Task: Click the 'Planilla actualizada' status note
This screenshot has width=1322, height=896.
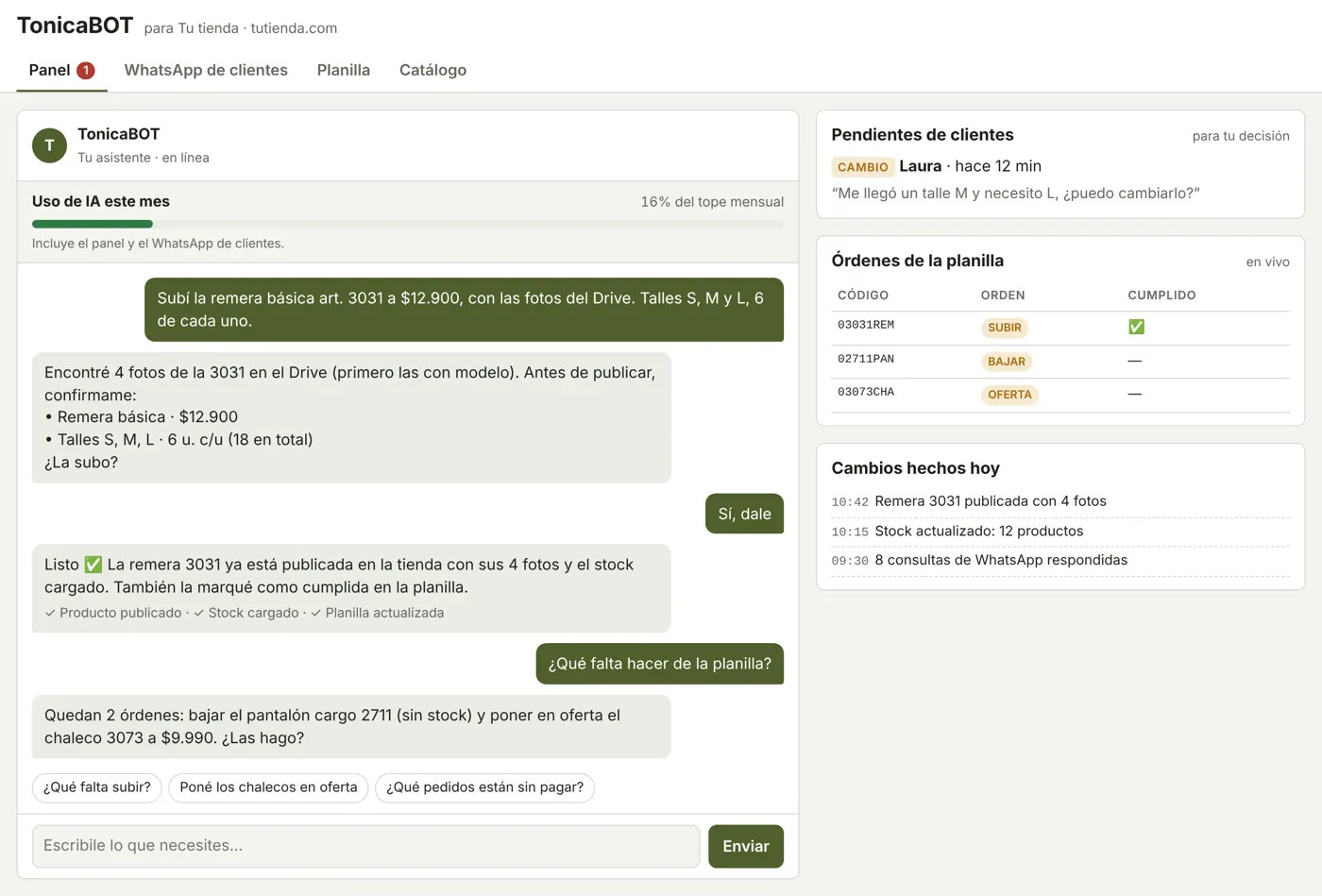Action: pos(378,613)
